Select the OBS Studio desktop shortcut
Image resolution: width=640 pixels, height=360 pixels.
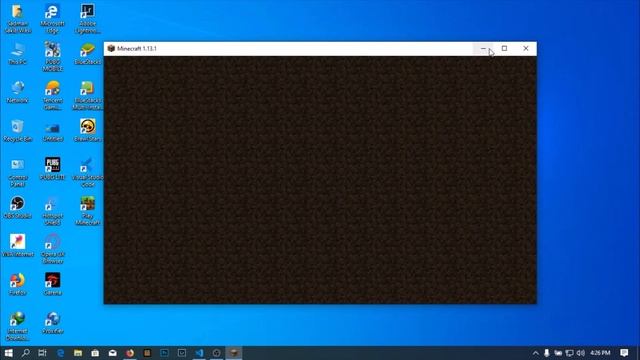pos(17,207)
